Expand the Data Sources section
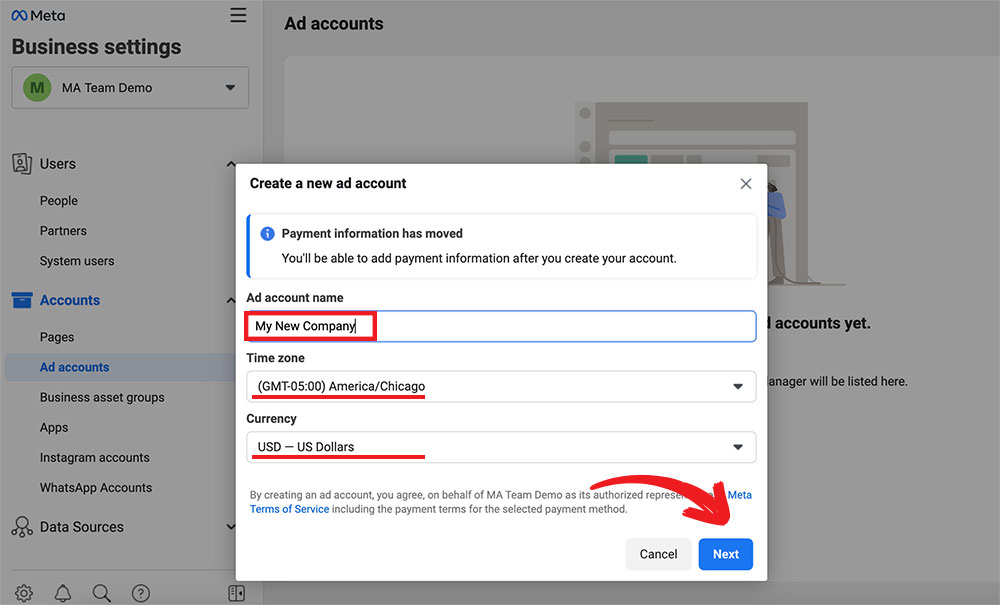 [x=231, y=527]
